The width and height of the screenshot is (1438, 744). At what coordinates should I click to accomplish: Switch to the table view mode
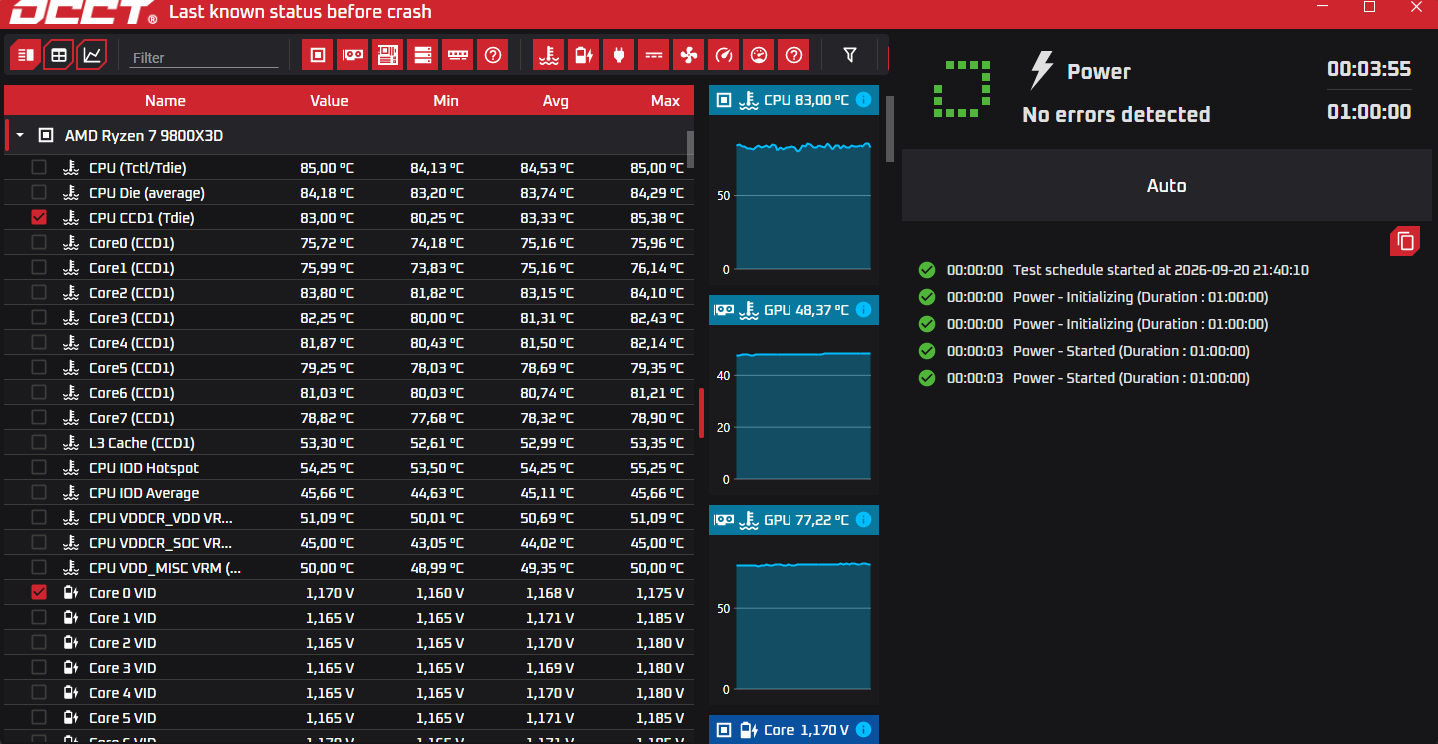click(59, 55)
